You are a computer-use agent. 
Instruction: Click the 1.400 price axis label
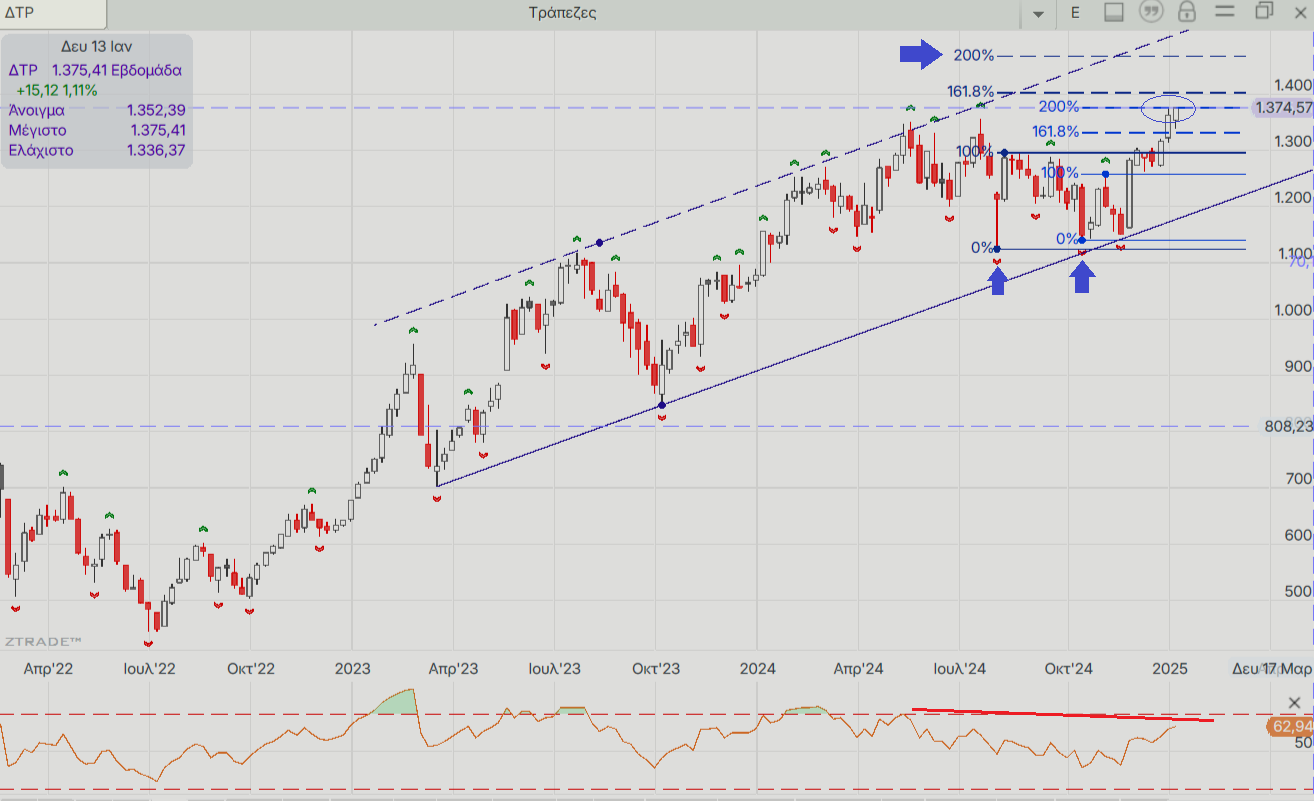[x=1293, y=85]
